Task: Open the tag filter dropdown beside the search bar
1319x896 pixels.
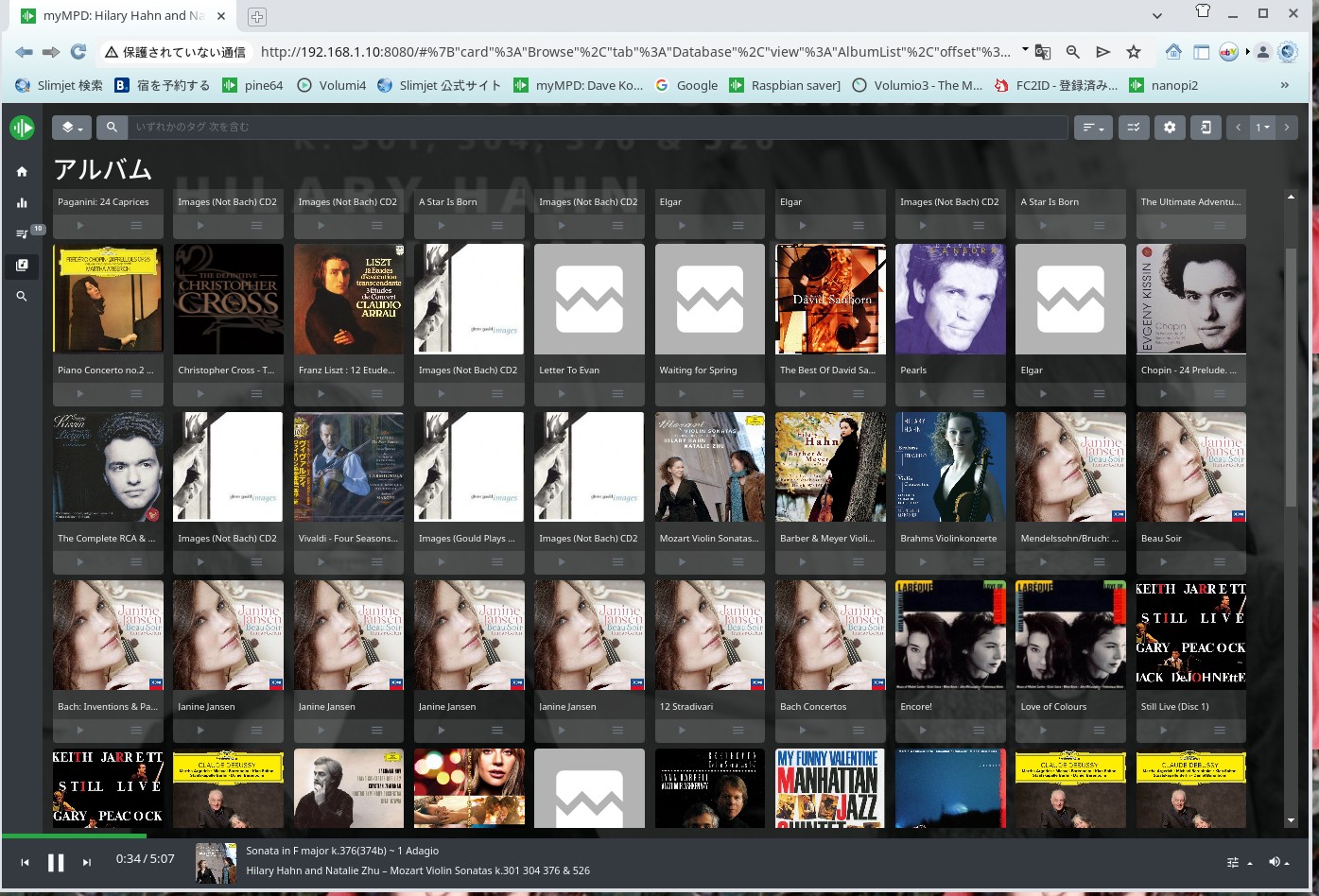Action: point(72,127)
